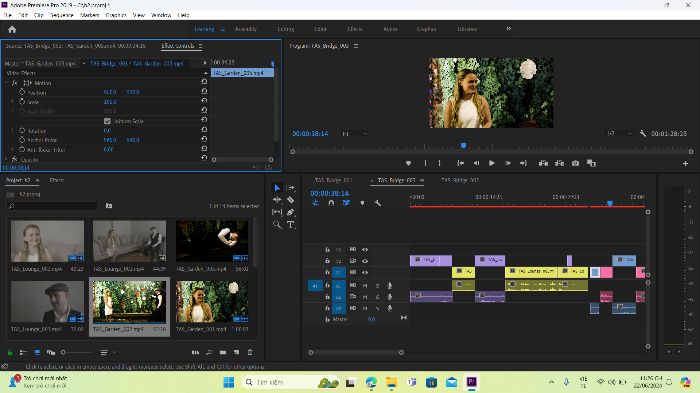The height and width of the screenshot is (393, 700).
Task: Select the Razor tool
Action: point(290,200)
